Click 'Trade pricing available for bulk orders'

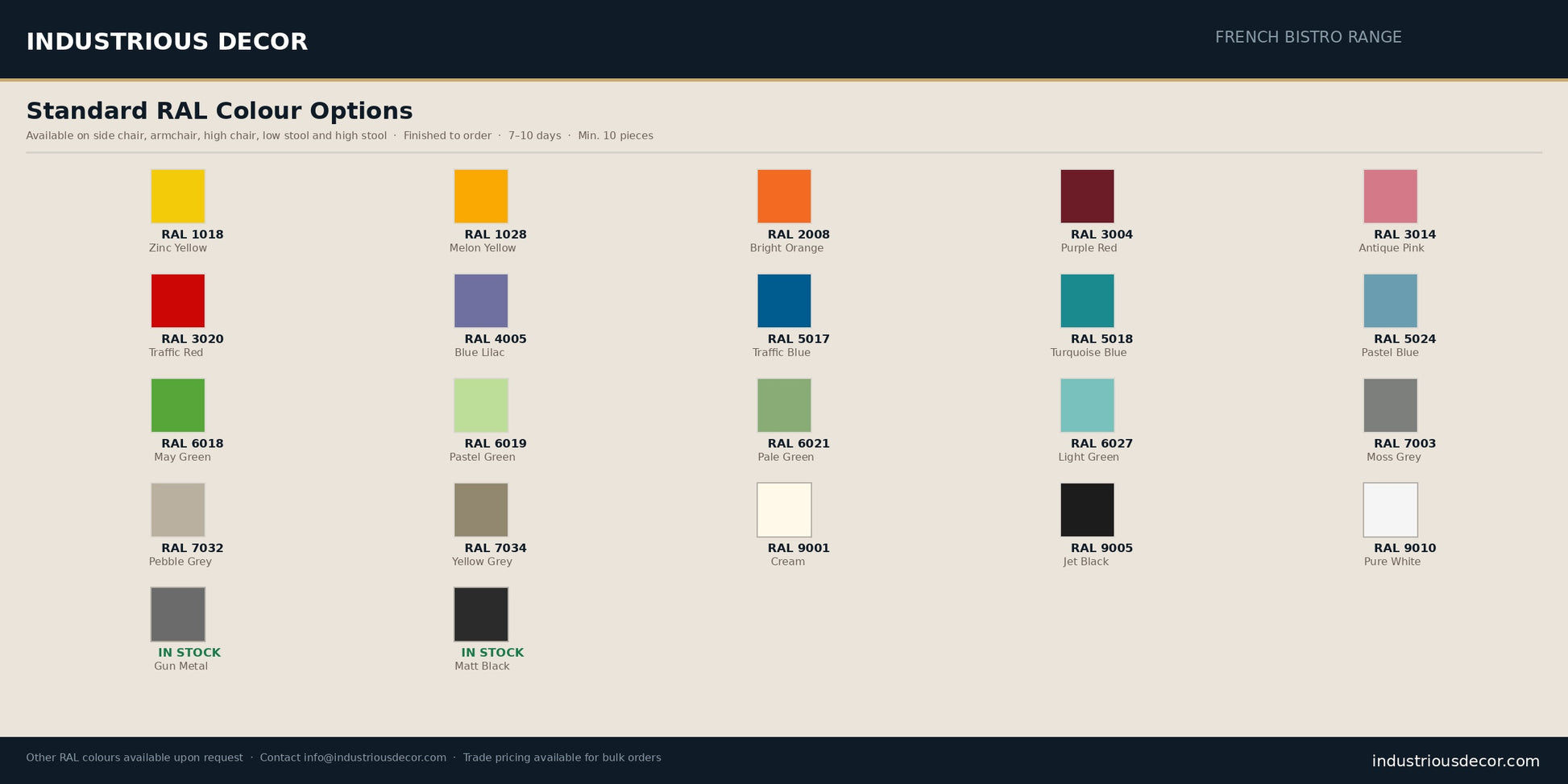pos(562,757)
